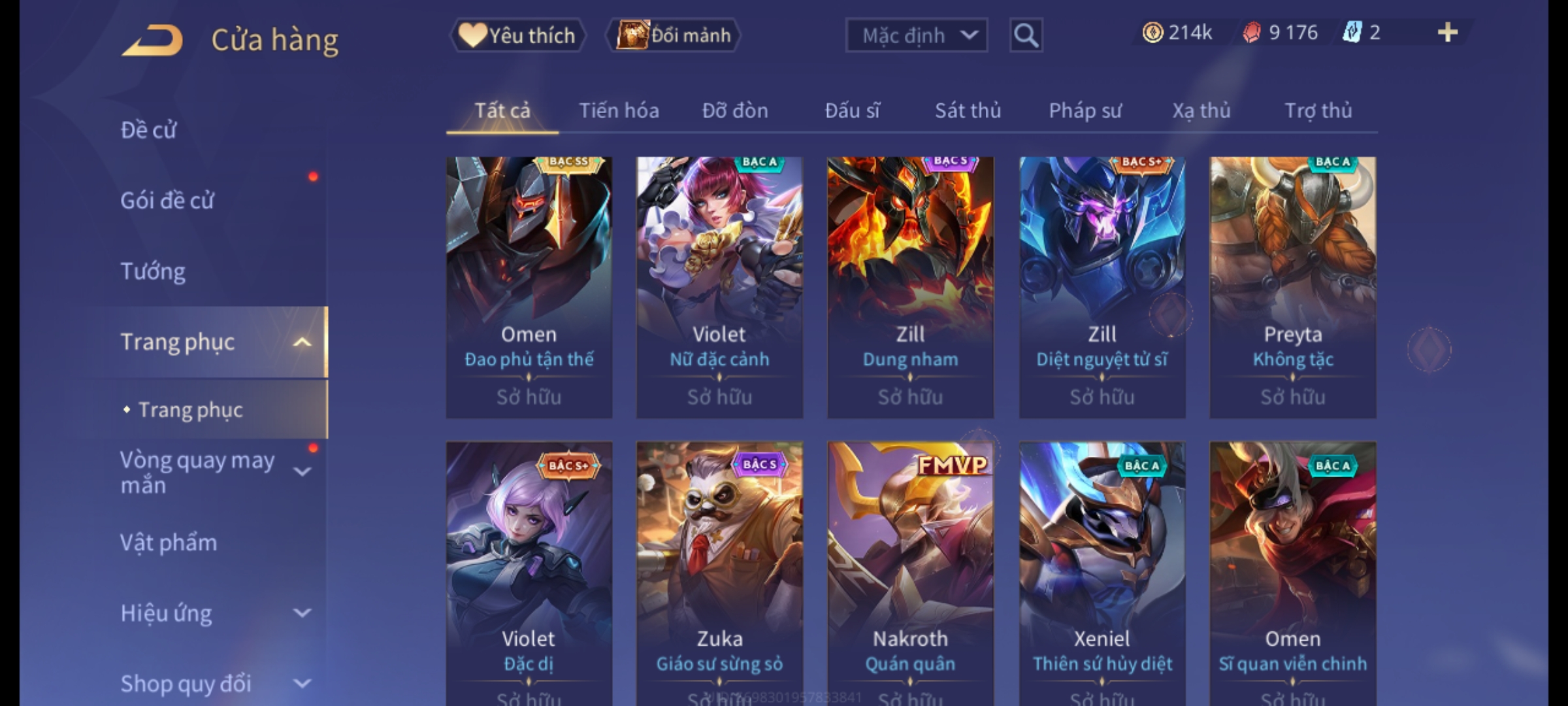The width and height of the screenshot is (1568, 706).
Task: Collapse the Trang phục sidebar section
Action: (x=302, y=342)
